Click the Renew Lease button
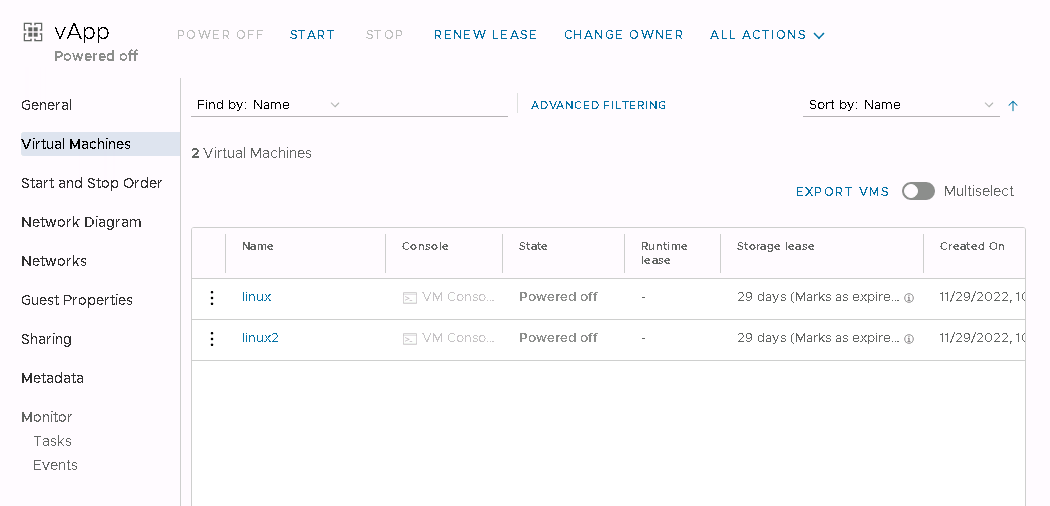 (485, 35)
